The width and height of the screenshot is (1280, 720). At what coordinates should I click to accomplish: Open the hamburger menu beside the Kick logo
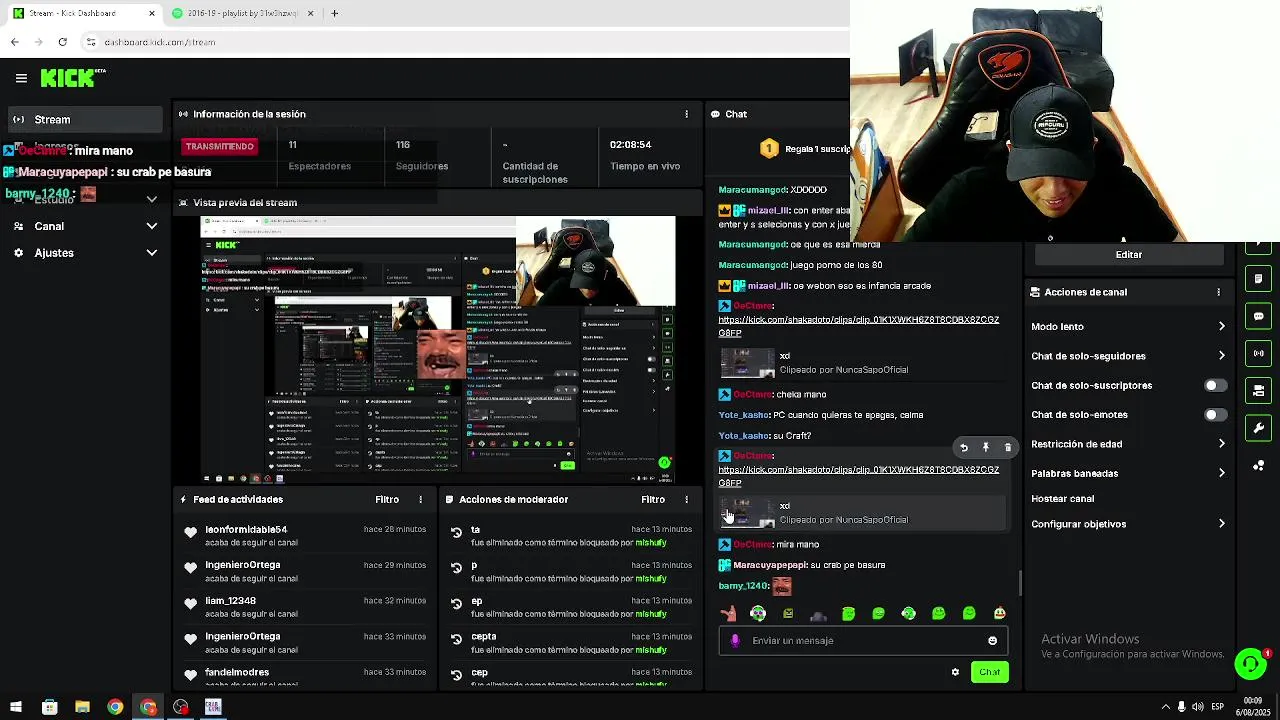coord(21,78)
